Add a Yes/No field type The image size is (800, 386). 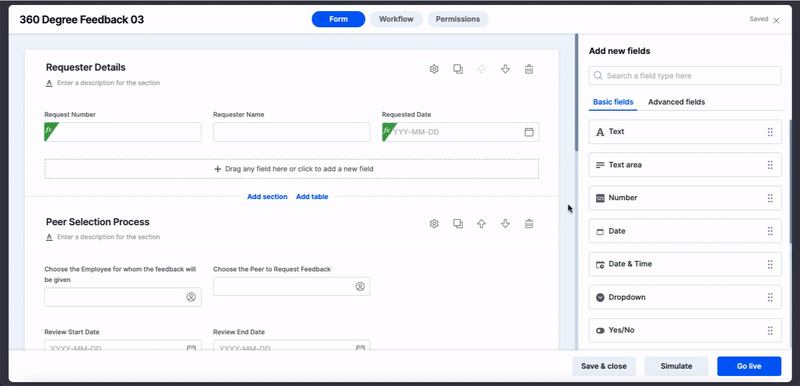coord(685,330)
